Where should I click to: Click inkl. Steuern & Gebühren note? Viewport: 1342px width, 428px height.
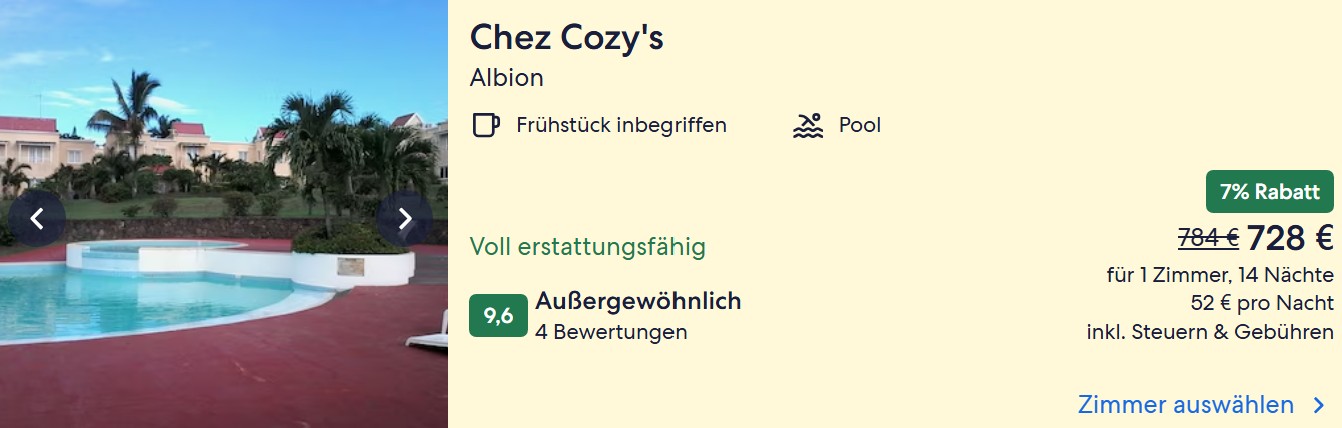pos(1210,332)
